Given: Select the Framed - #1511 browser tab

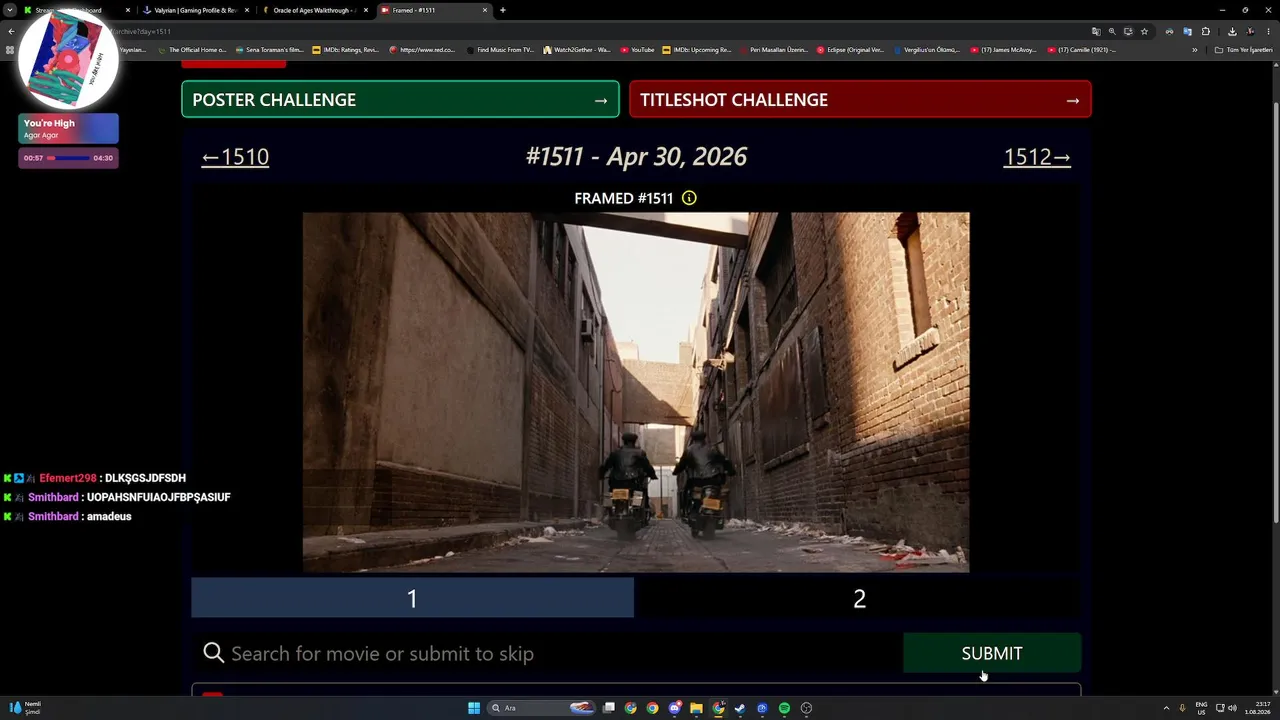Looking at the screenshot, I should pyautogui.click(x=435, y=10).
